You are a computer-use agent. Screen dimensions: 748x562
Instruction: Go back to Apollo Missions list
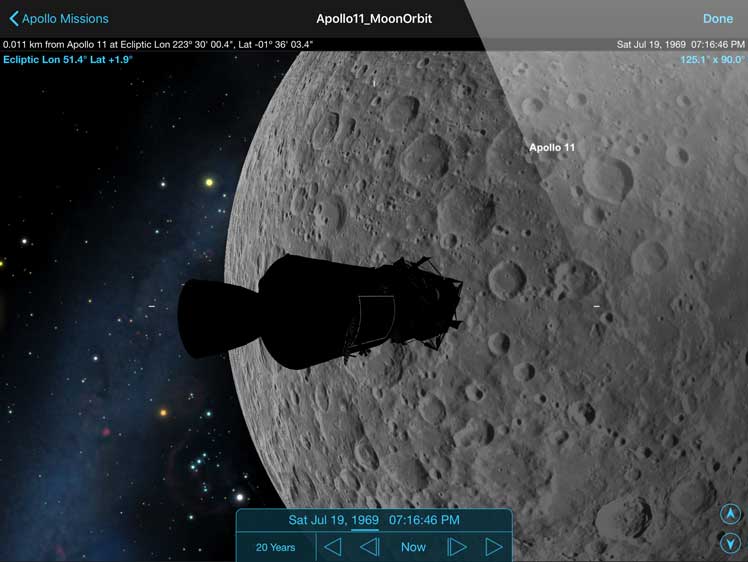tap(59, 19)
